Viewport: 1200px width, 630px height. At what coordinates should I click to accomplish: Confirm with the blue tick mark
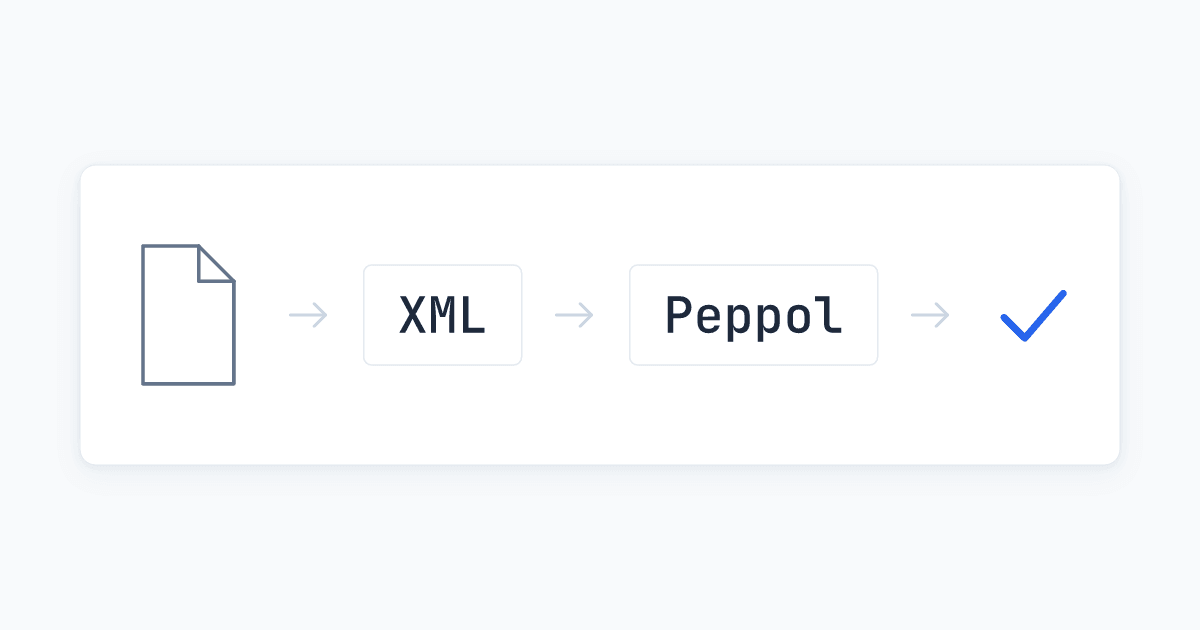click(1034, 315)
